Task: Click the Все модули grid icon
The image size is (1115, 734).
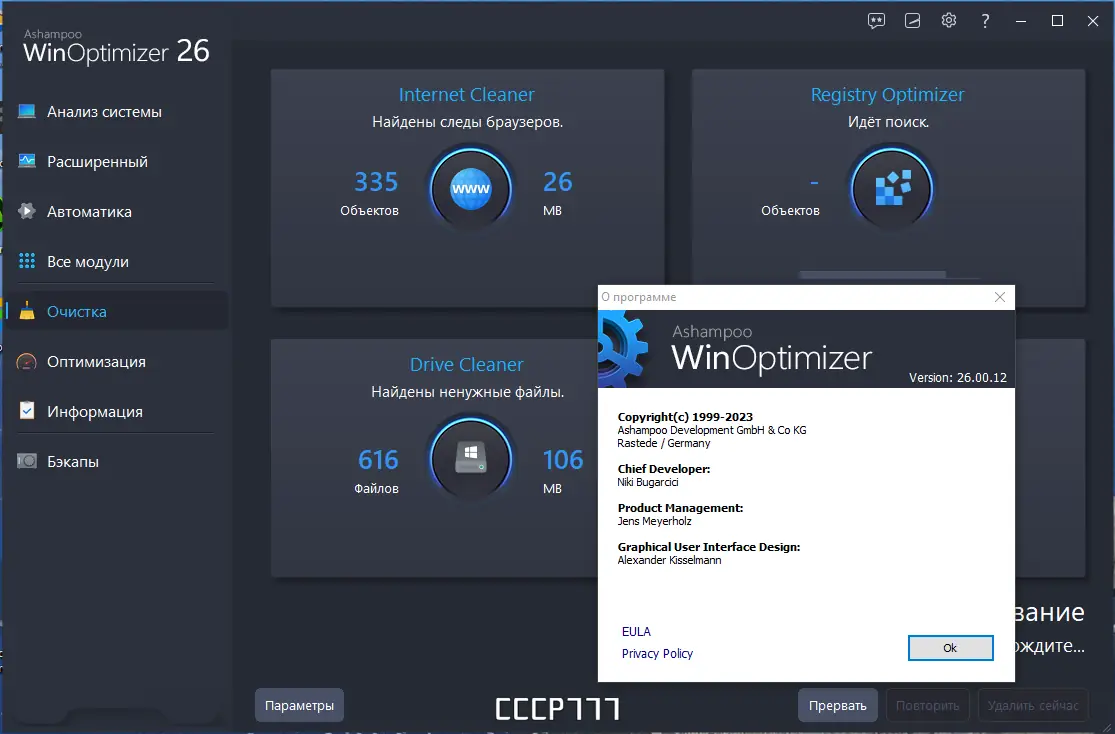Action: (x=27, y=261)
